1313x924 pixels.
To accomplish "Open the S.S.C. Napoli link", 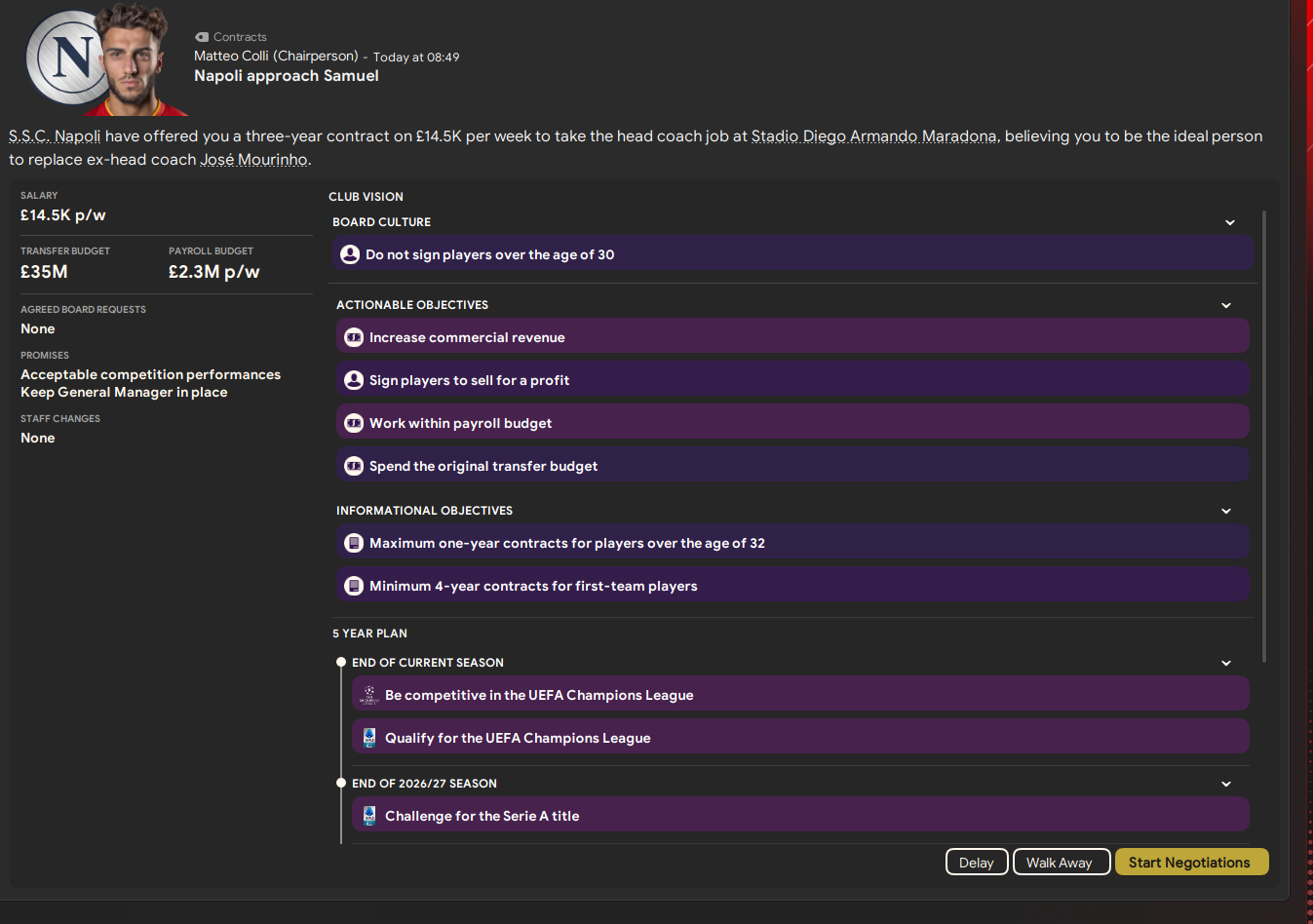I will click(54, 135).
